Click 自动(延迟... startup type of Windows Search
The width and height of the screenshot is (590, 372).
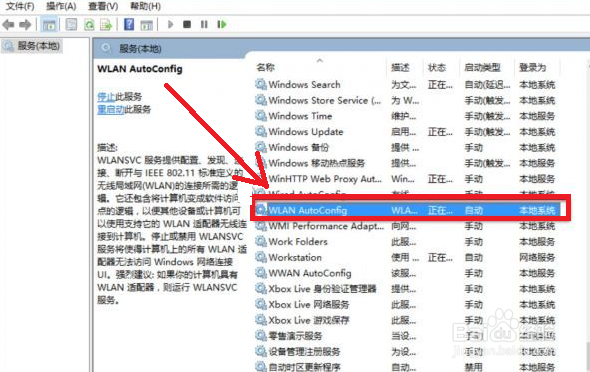(x=487, y=85)
